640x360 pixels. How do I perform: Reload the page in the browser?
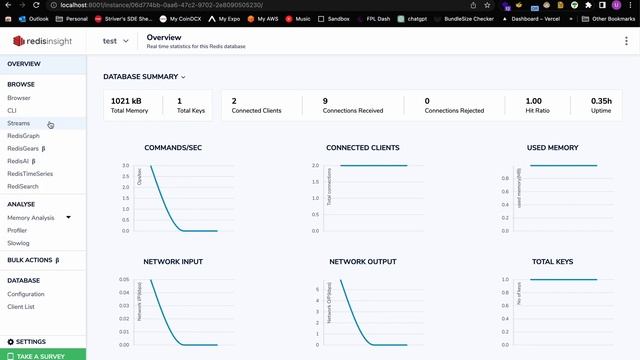[x=36, y=5]
